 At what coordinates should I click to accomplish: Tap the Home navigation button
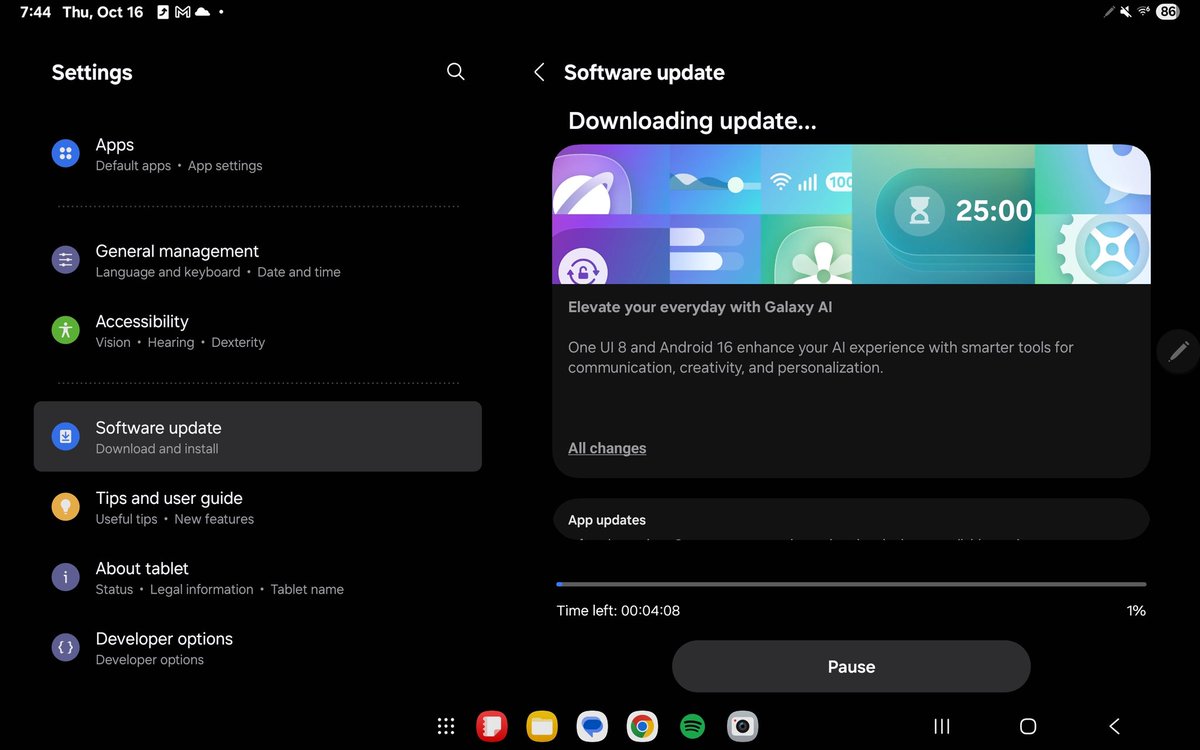click(x=1028, y=727)
